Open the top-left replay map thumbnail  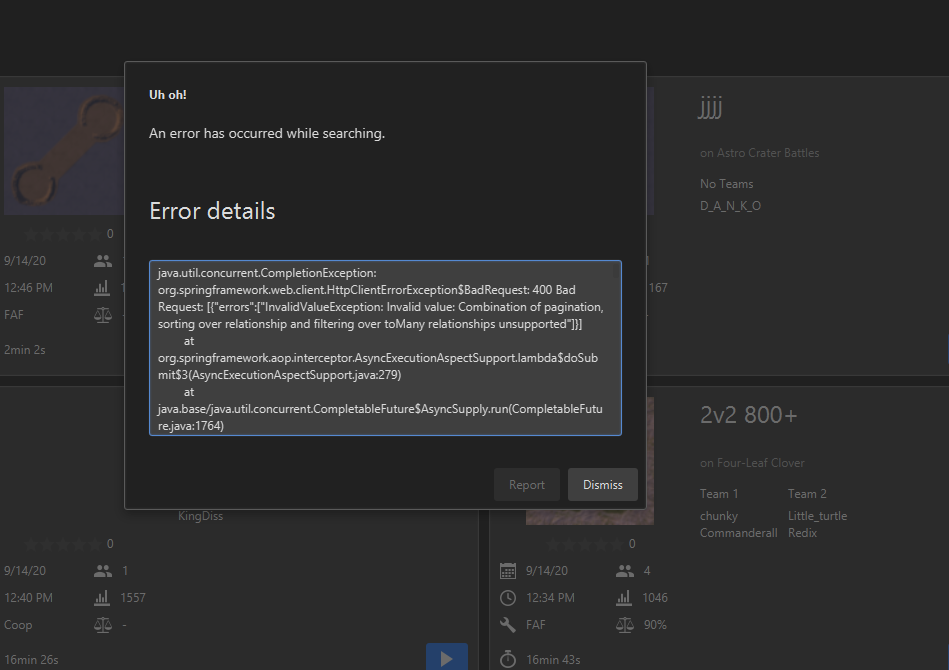[64, 151]
